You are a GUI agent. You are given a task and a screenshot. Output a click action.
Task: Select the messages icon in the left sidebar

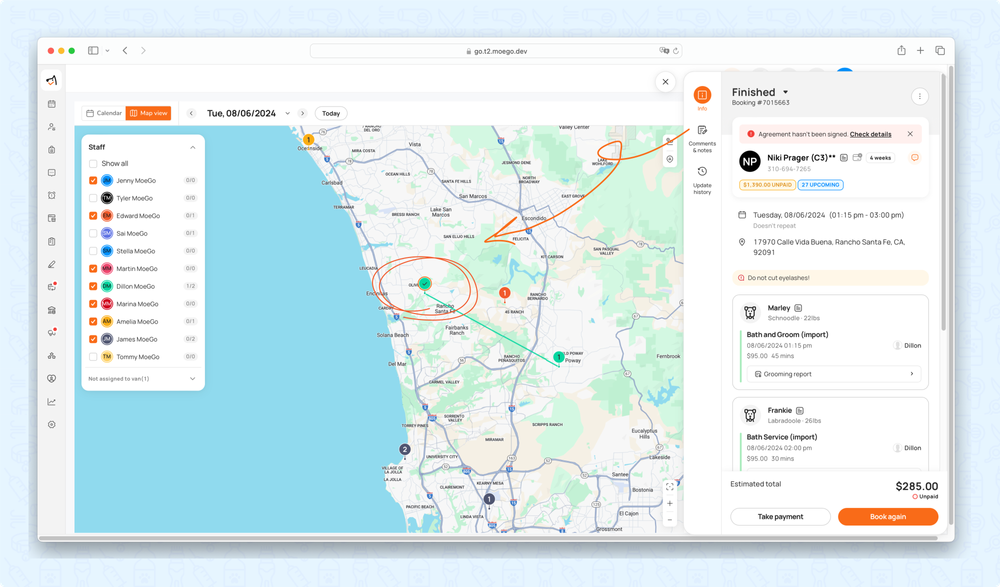[52, 172]
